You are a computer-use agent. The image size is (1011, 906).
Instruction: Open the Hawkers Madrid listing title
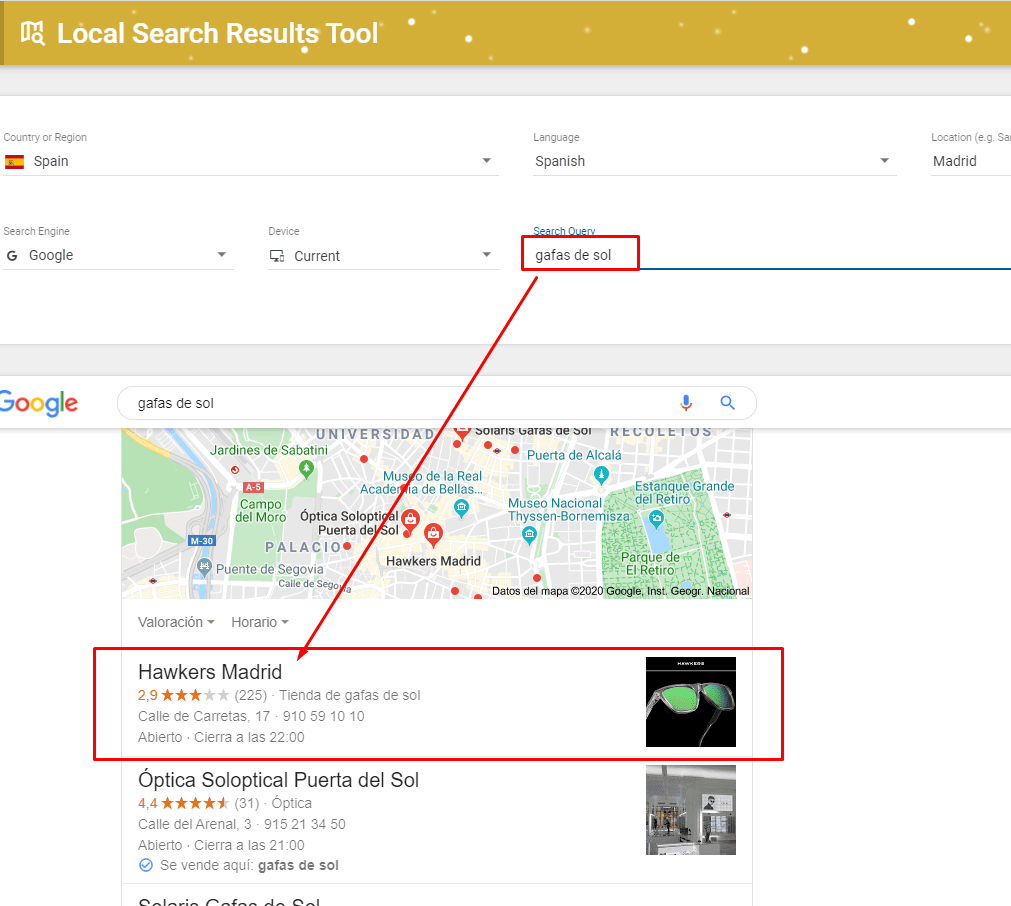pos(210,672)
